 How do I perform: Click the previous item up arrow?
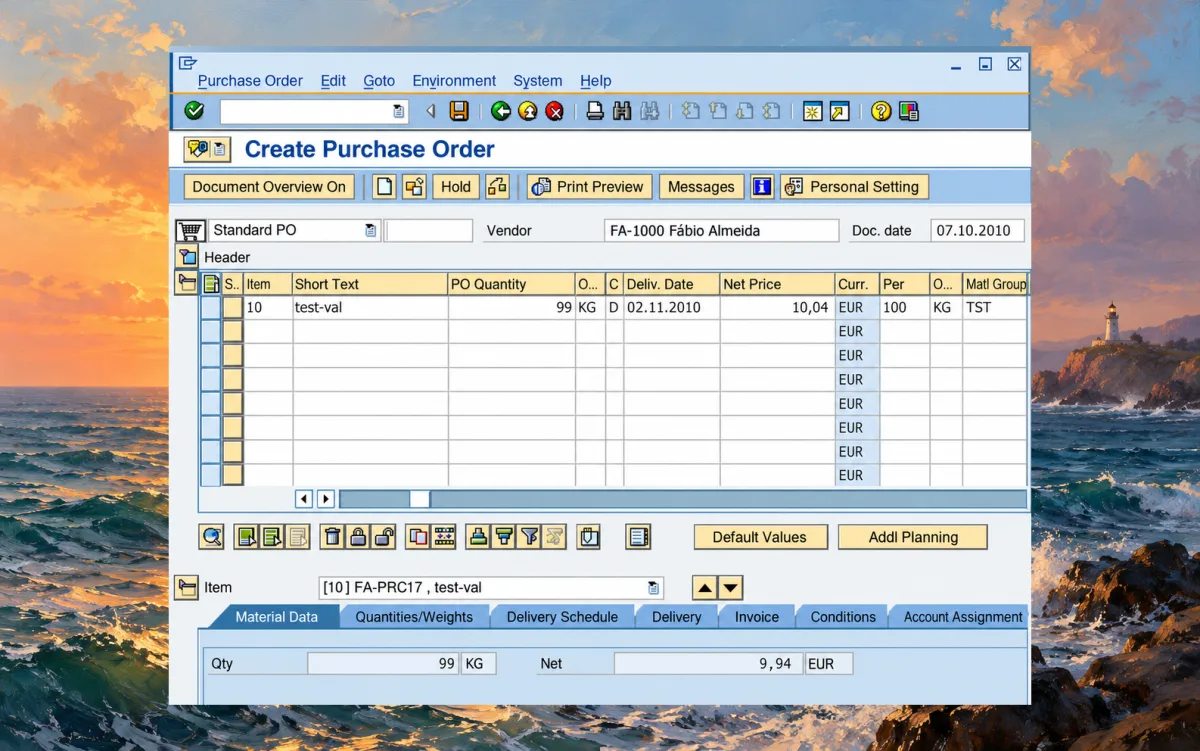click(x=705, y=588)
